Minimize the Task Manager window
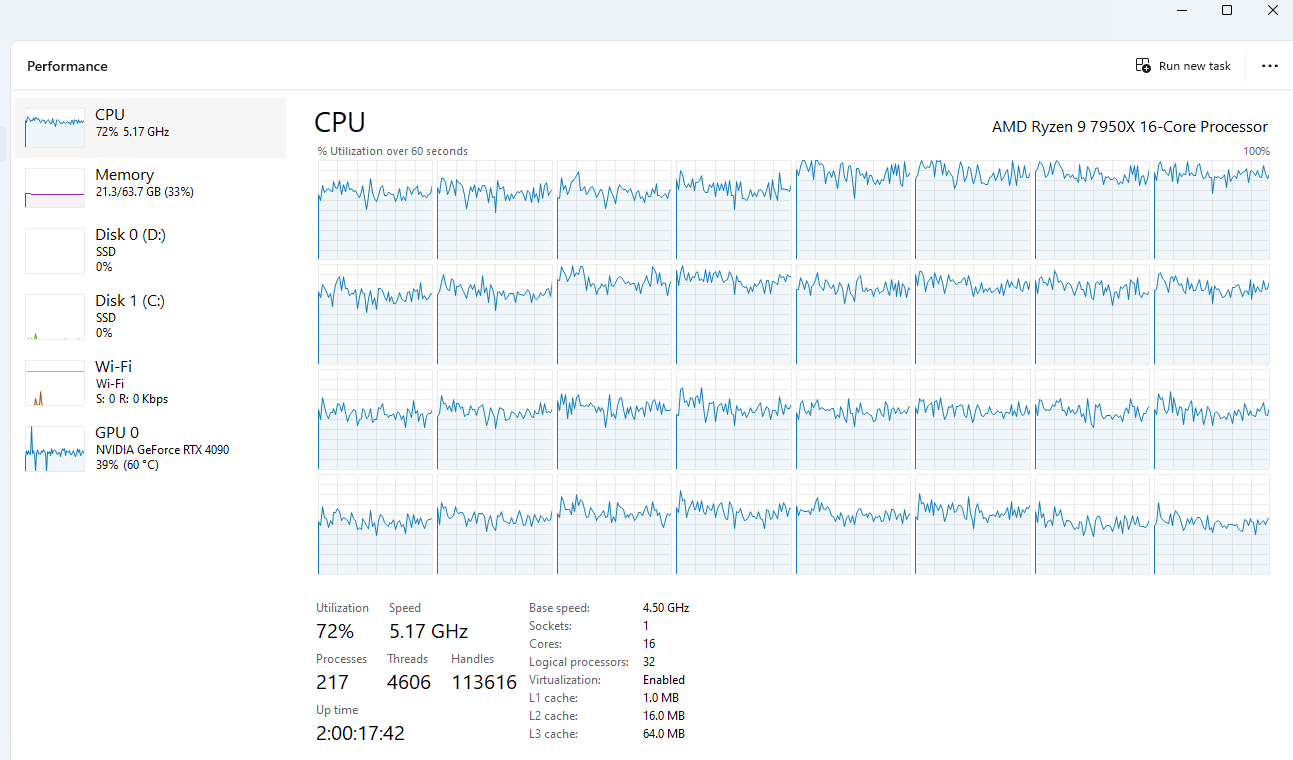This screenshot has height=760, width=1293. [1181, 10]
